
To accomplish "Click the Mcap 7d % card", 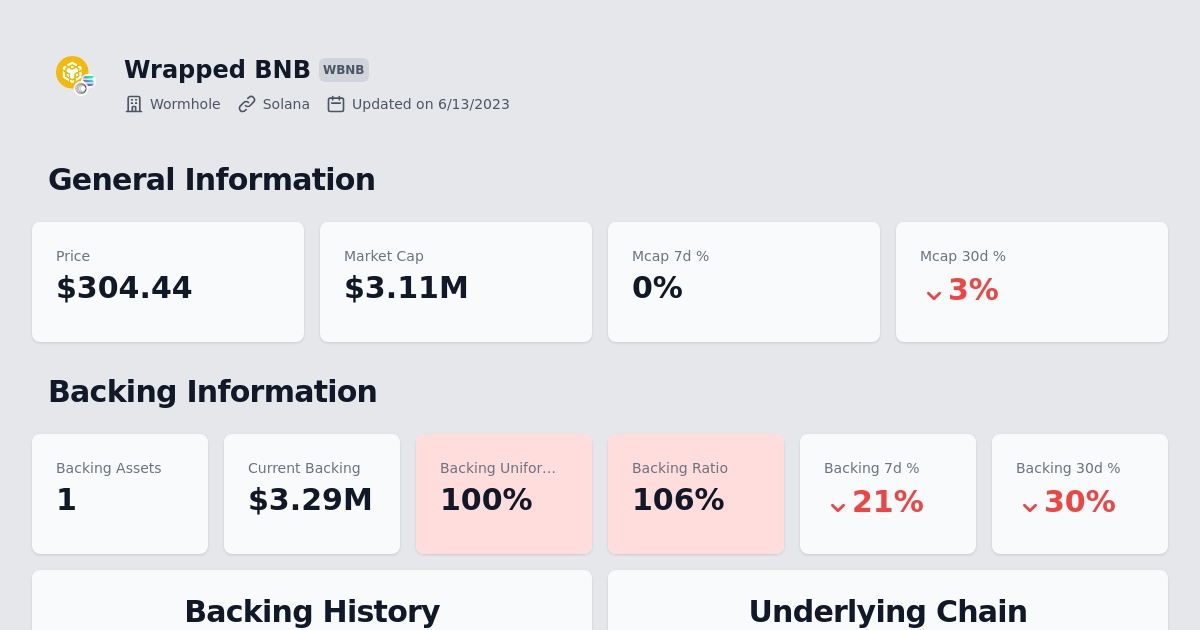I will (744, 282).
